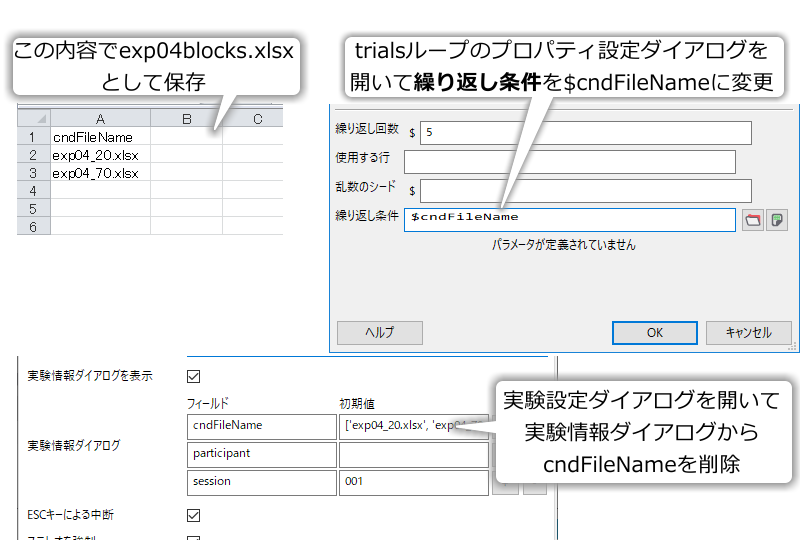Click the 初期値 column heading
This screenshot has width=800, height=540.
(x=357, y=403)
